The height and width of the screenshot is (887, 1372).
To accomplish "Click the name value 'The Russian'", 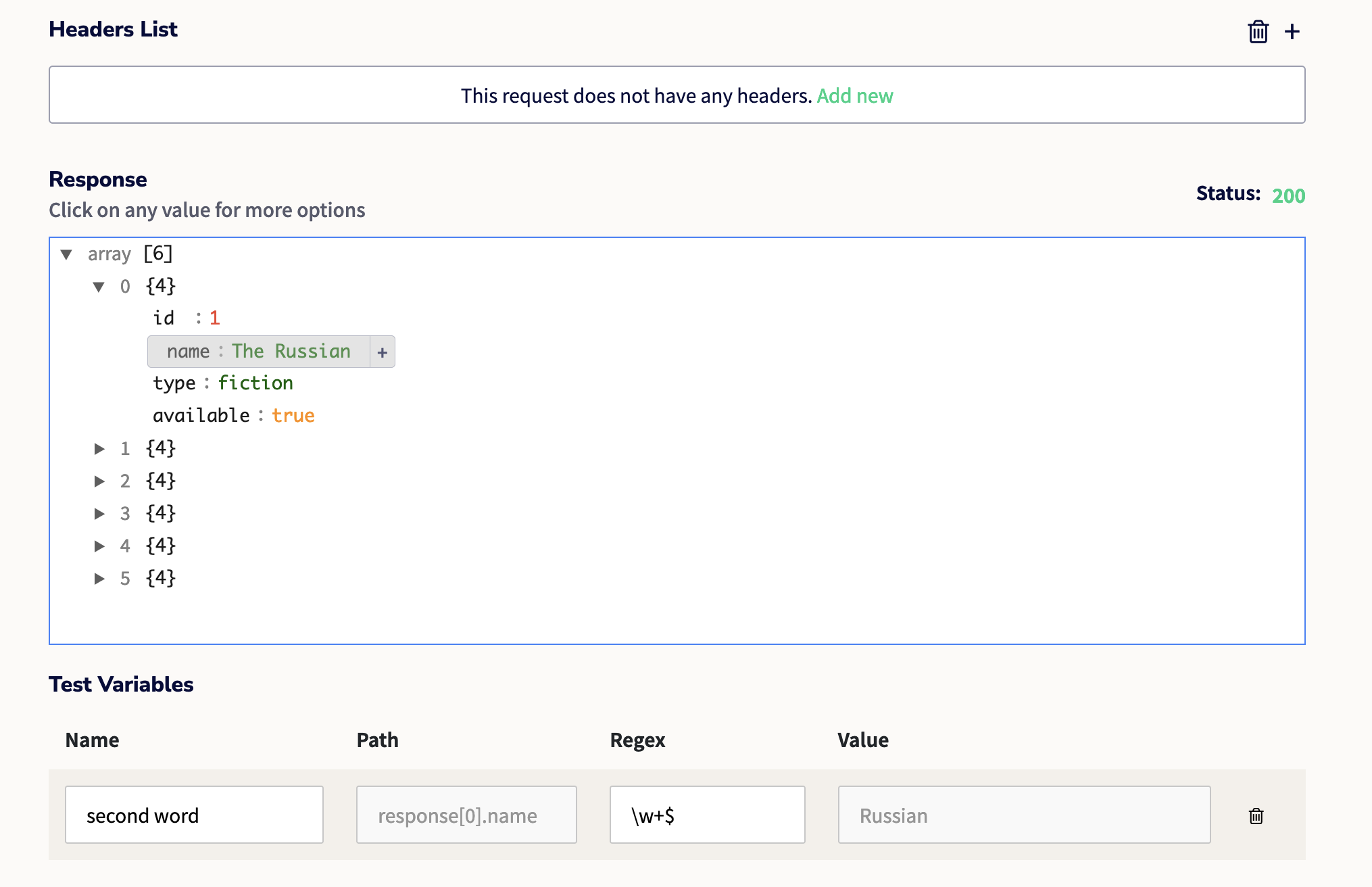I will click(291, 352).
